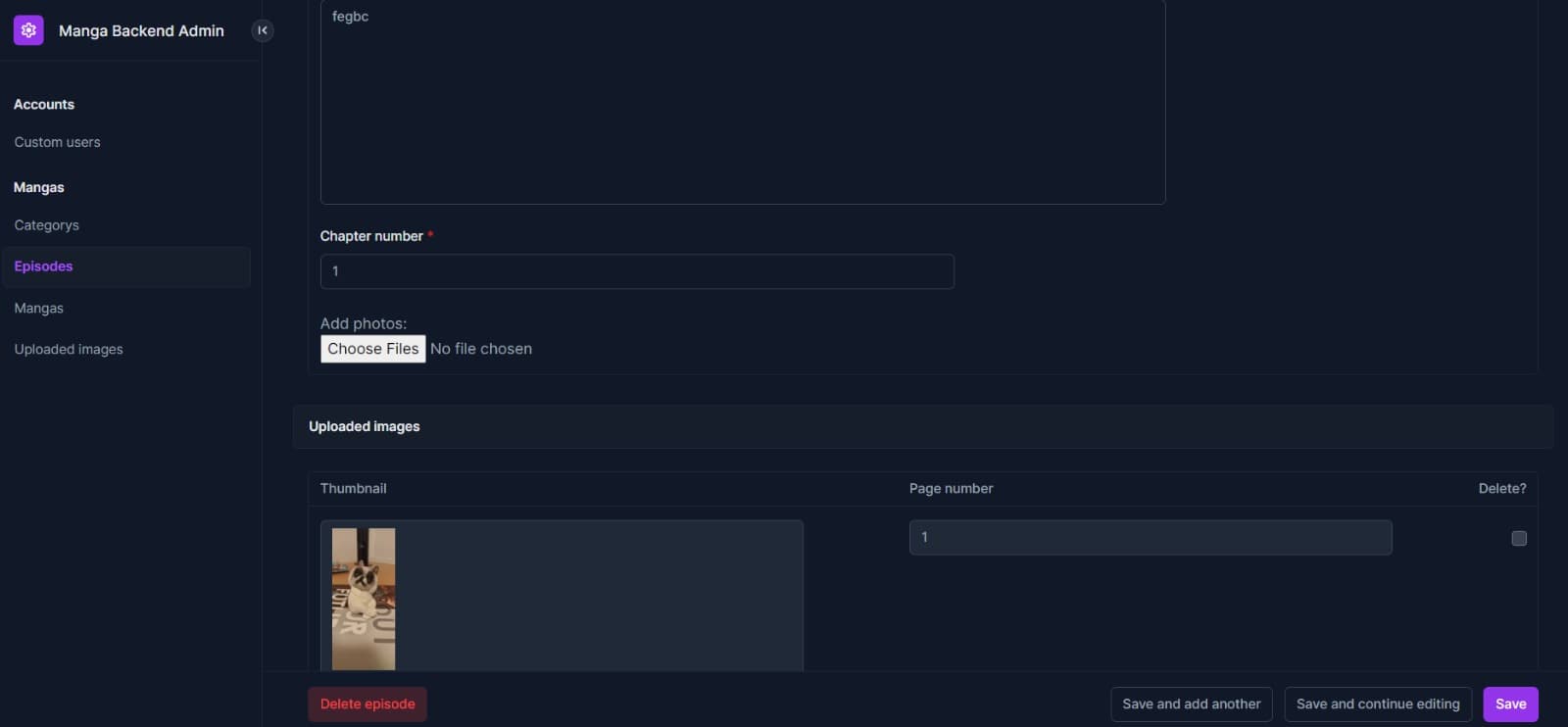Click the red Delete episode button
The image size is (1568, 727).
(x=367, y=704)
